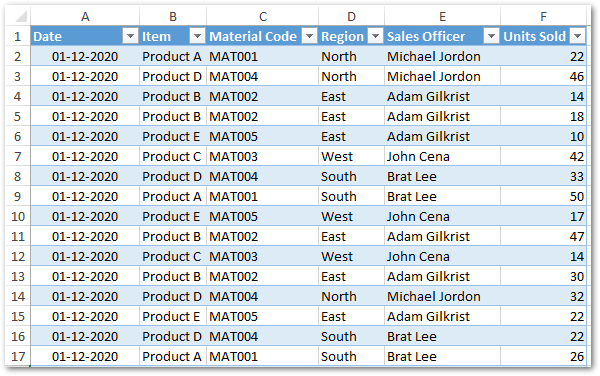Select MAT002 in row 13
This screenshot has width=600, height=376.
262,277
